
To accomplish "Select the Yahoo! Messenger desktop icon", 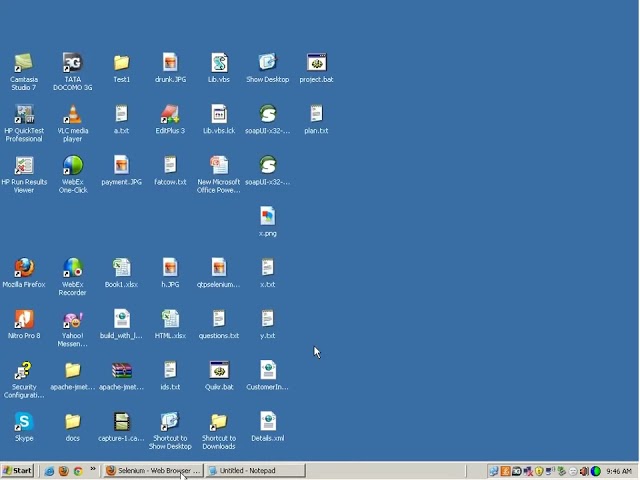I will tap(73, 320).
